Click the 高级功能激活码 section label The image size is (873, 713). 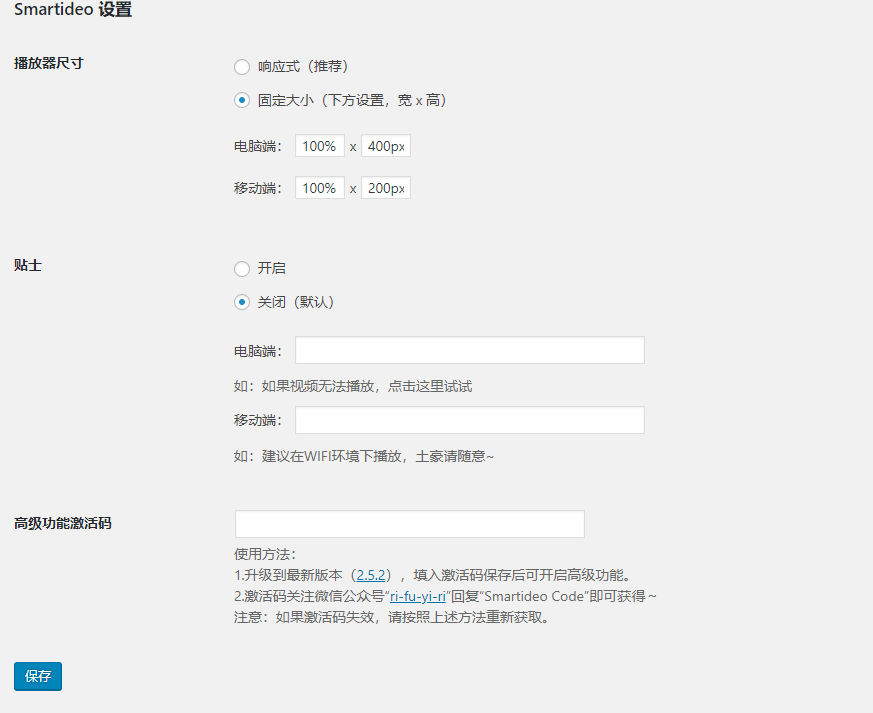[x=62, y=521]
